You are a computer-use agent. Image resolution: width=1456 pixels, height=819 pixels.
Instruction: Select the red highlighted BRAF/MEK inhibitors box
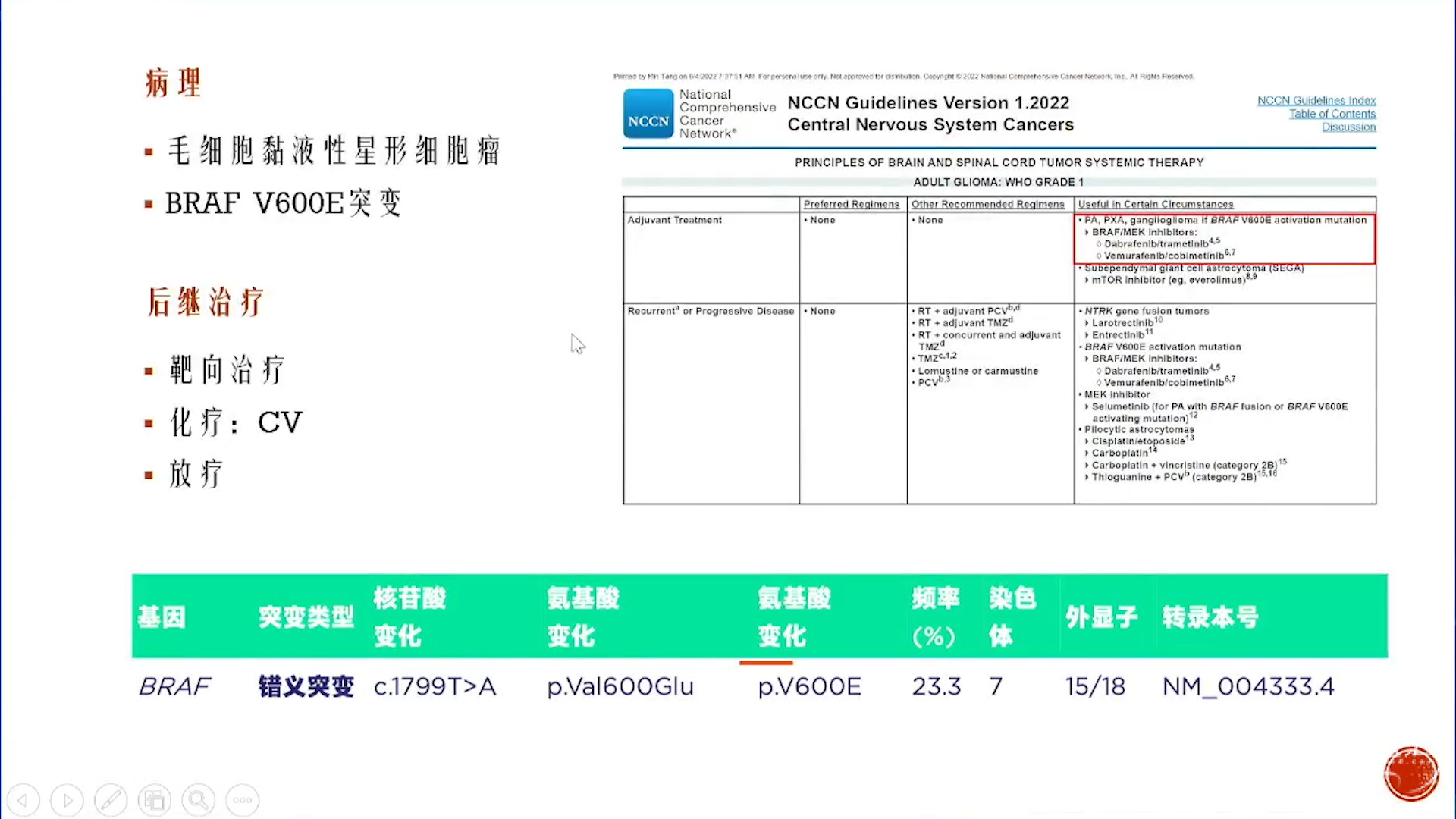tap(1224, 239)
